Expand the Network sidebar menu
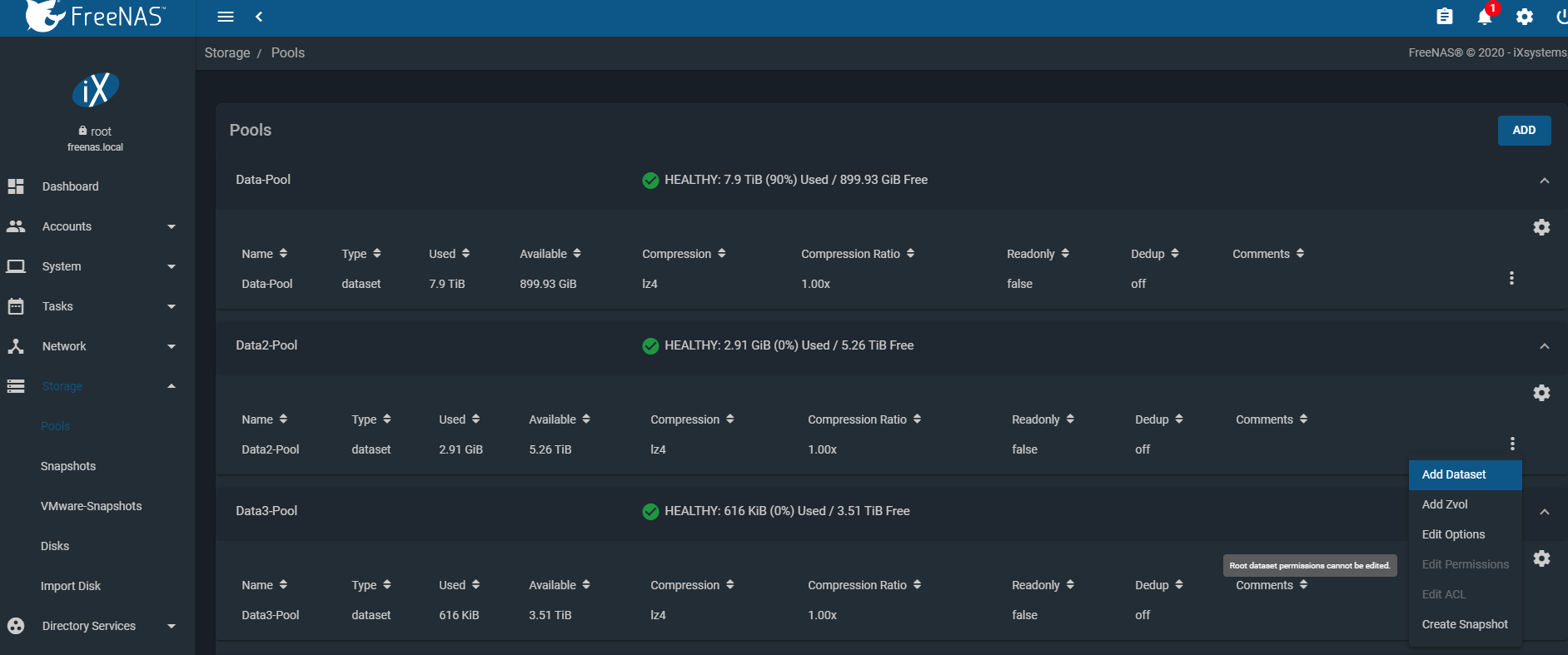Image resolution: width=1568 pixels, height=655 pixels. pyautogui.click(x=92, y=346)
